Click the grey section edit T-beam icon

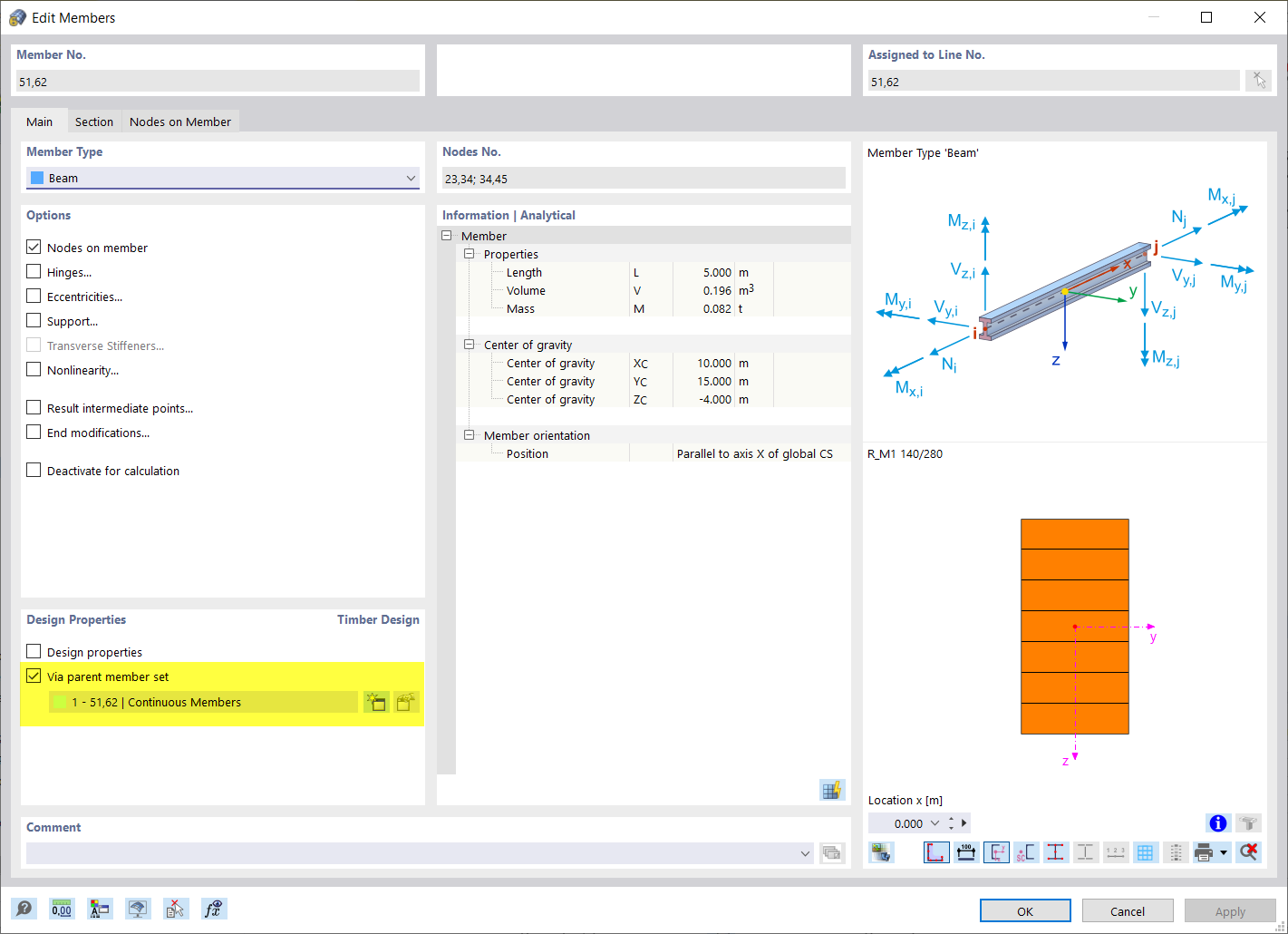(1248, 823)
